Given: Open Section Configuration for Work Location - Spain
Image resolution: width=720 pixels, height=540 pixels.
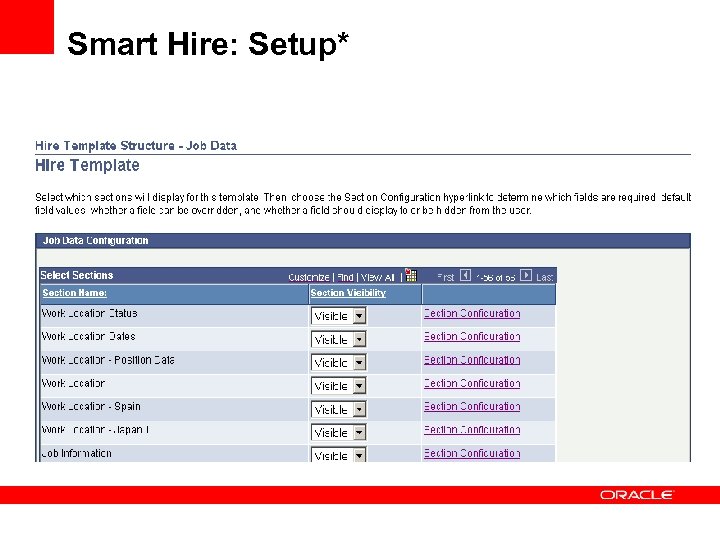Looking at the screenshot, I should 472,406.
